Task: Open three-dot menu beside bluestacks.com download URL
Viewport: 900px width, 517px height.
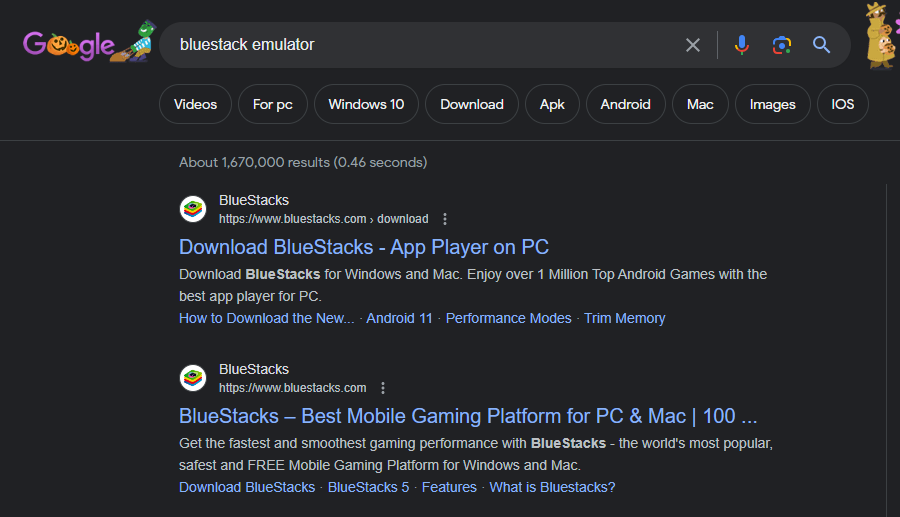Action: [445, 219]
